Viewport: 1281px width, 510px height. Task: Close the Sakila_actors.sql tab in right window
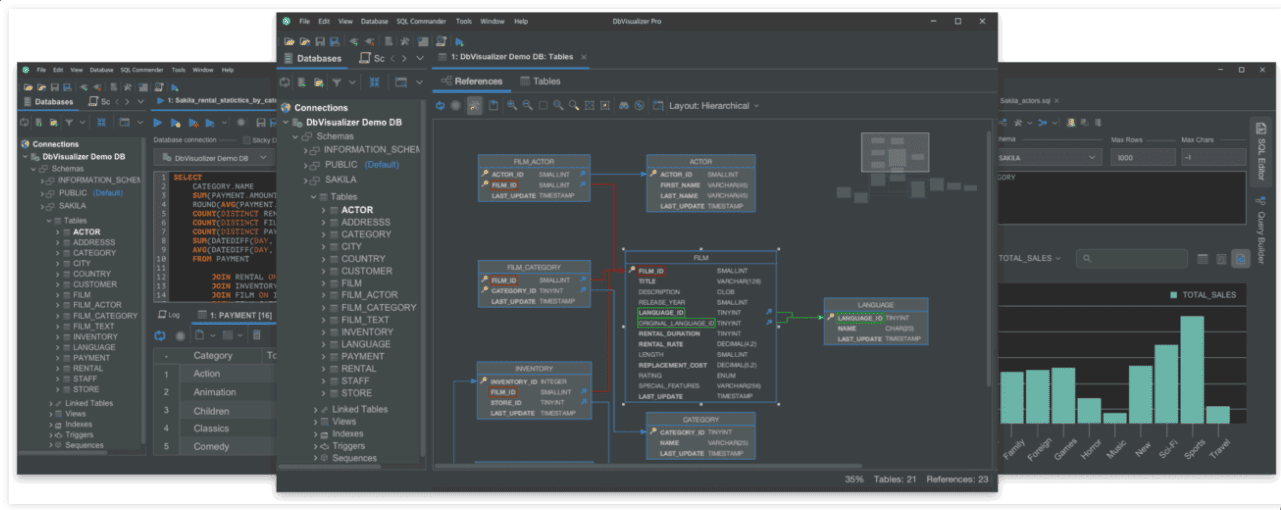pos(1056,100)
